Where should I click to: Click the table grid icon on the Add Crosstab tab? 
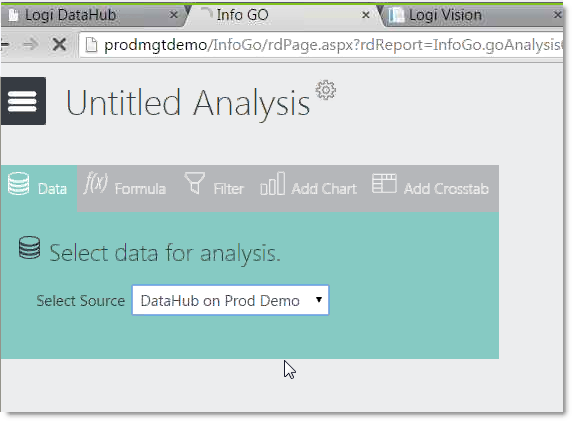point(384,183)
